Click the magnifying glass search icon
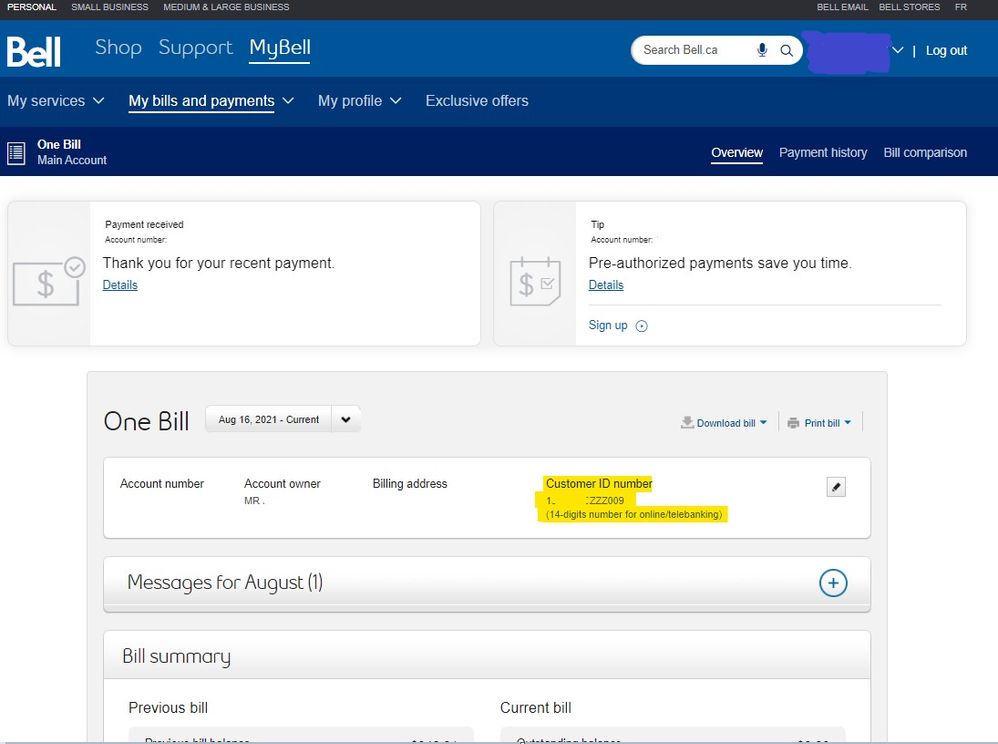 787,50
